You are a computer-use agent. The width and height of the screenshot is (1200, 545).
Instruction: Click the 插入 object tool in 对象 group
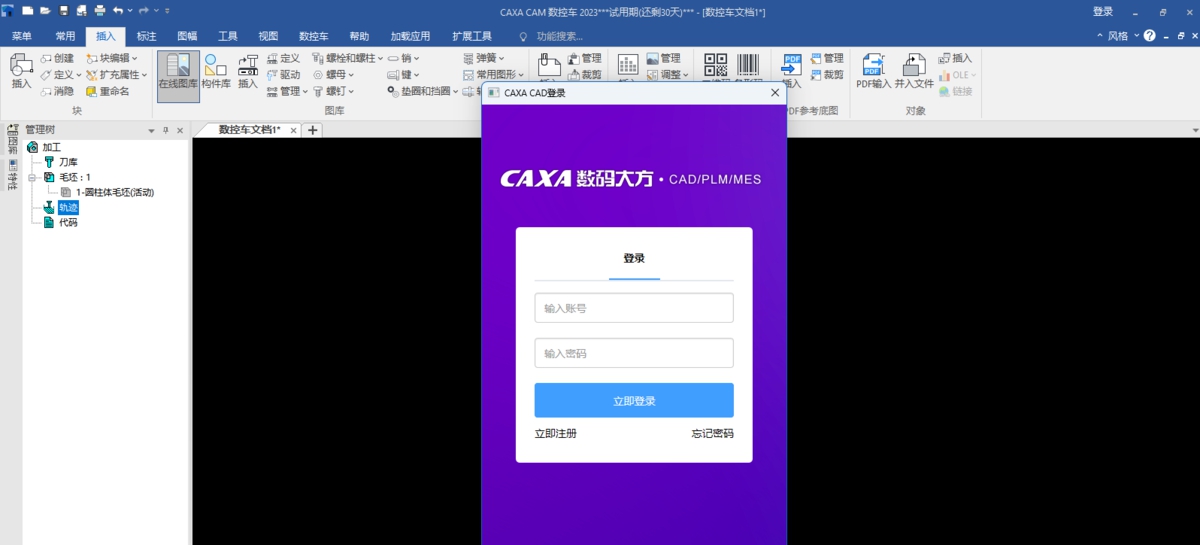point(955,58)
